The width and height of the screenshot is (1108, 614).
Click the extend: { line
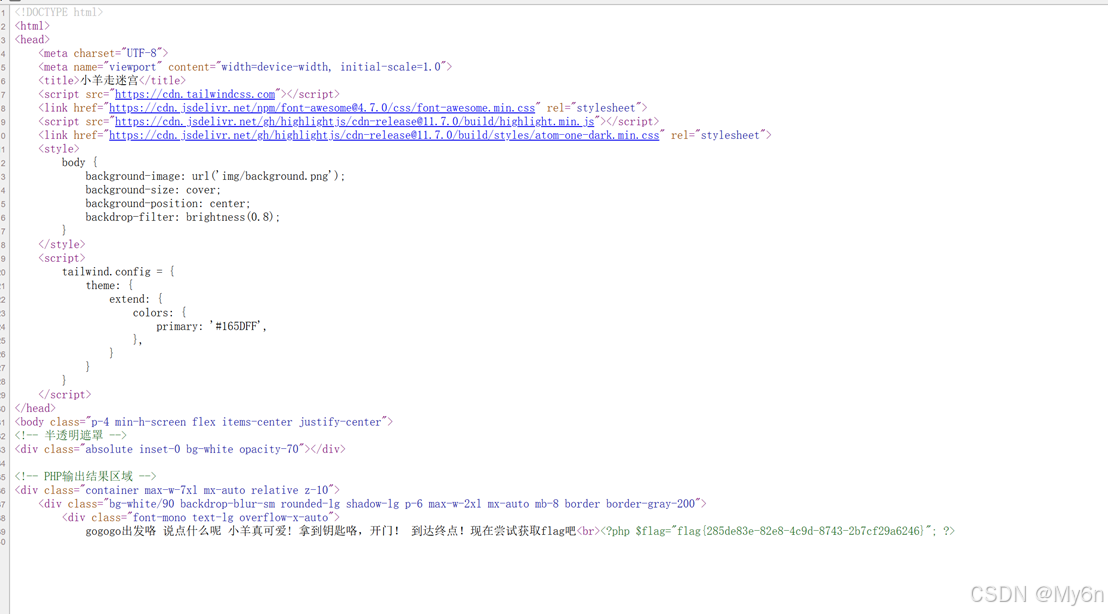[x=136, y=300]
